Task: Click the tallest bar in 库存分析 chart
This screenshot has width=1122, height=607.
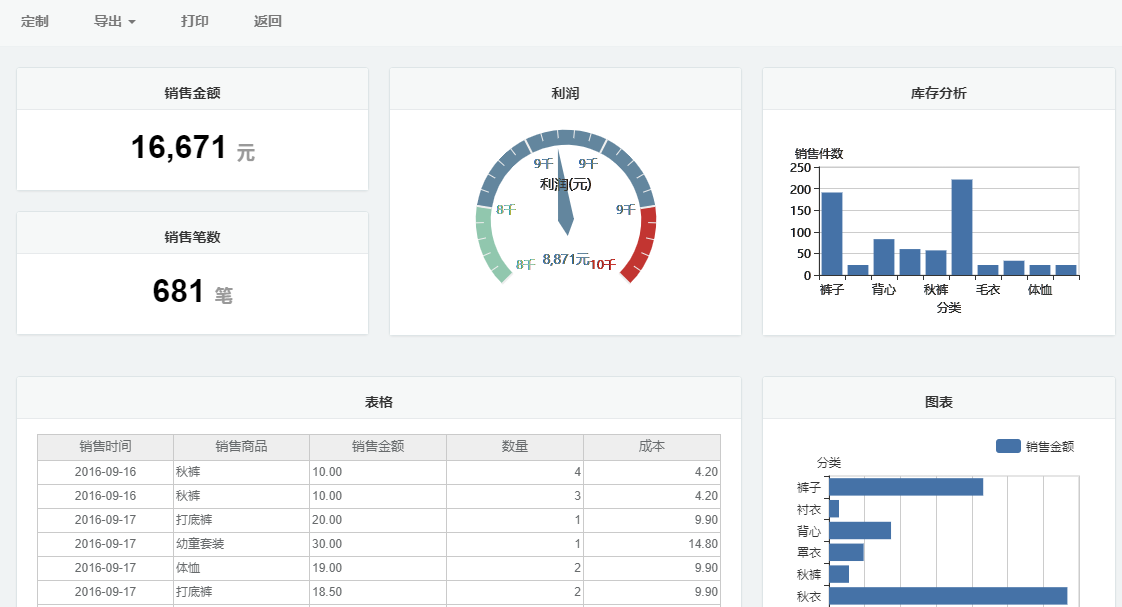Action: [962, 227]
